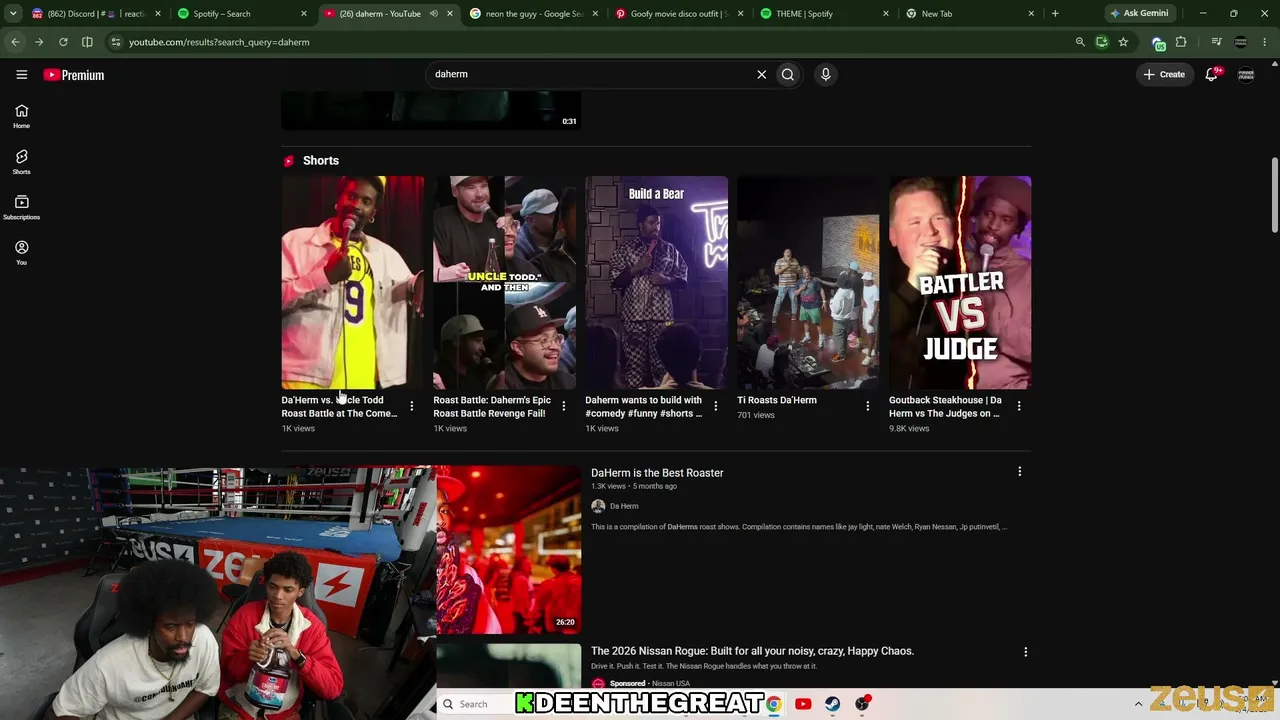The width and height of the screenshot is (1280, 720).
Task: Switch to the Goofy movie disco outfit tab
Action: 679,14
